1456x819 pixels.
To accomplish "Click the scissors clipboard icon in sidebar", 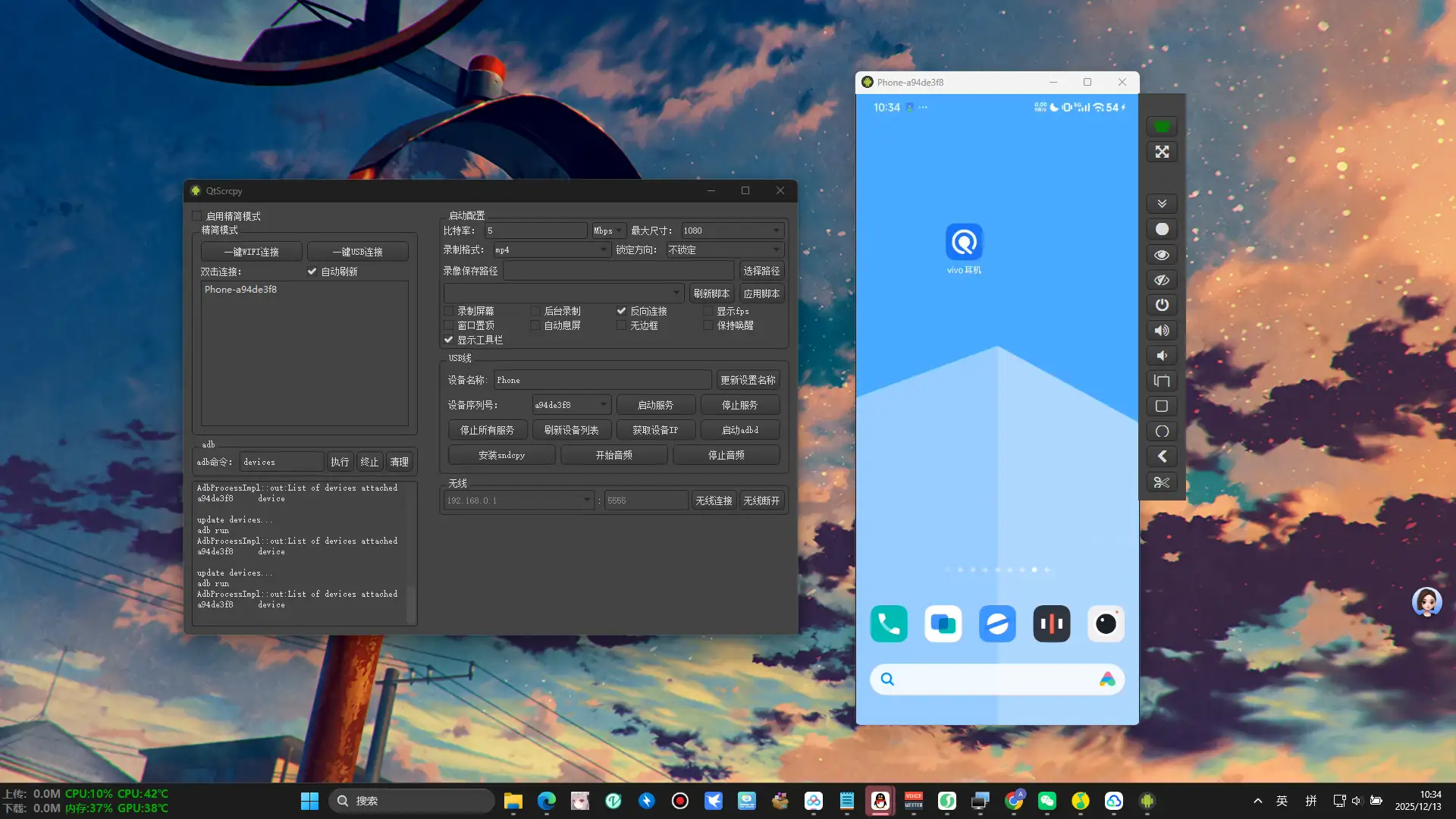I will click(1162, 482).
